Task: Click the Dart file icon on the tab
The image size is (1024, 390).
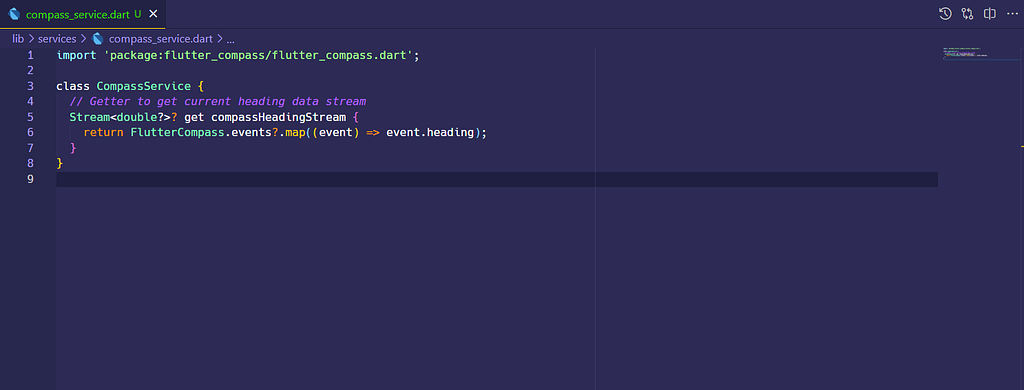Action: (14, 14)
